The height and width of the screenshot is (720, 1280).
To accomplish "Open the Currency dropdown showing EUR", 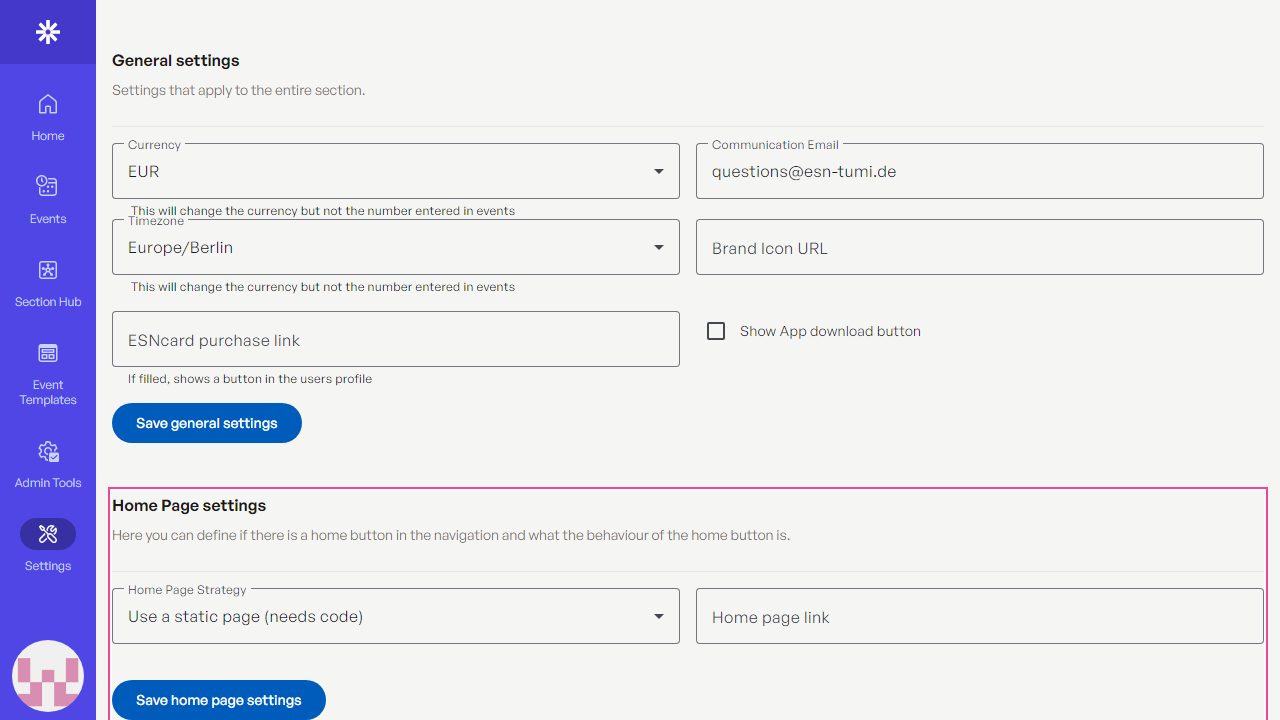I will [395, 171].
